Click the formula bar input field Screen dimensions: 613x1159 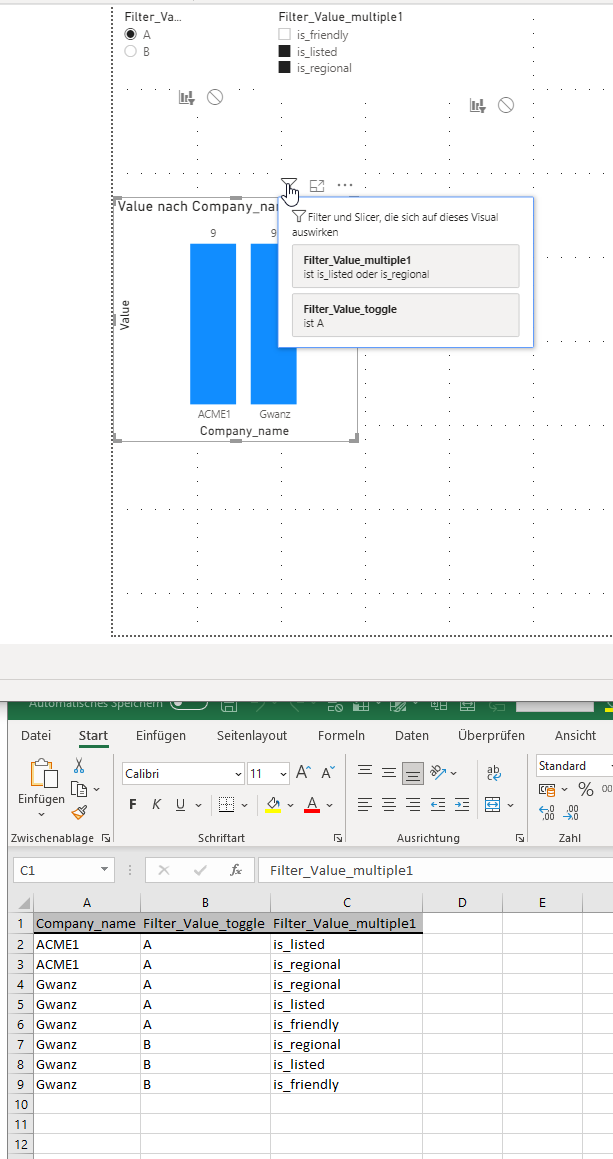(435, 870)
